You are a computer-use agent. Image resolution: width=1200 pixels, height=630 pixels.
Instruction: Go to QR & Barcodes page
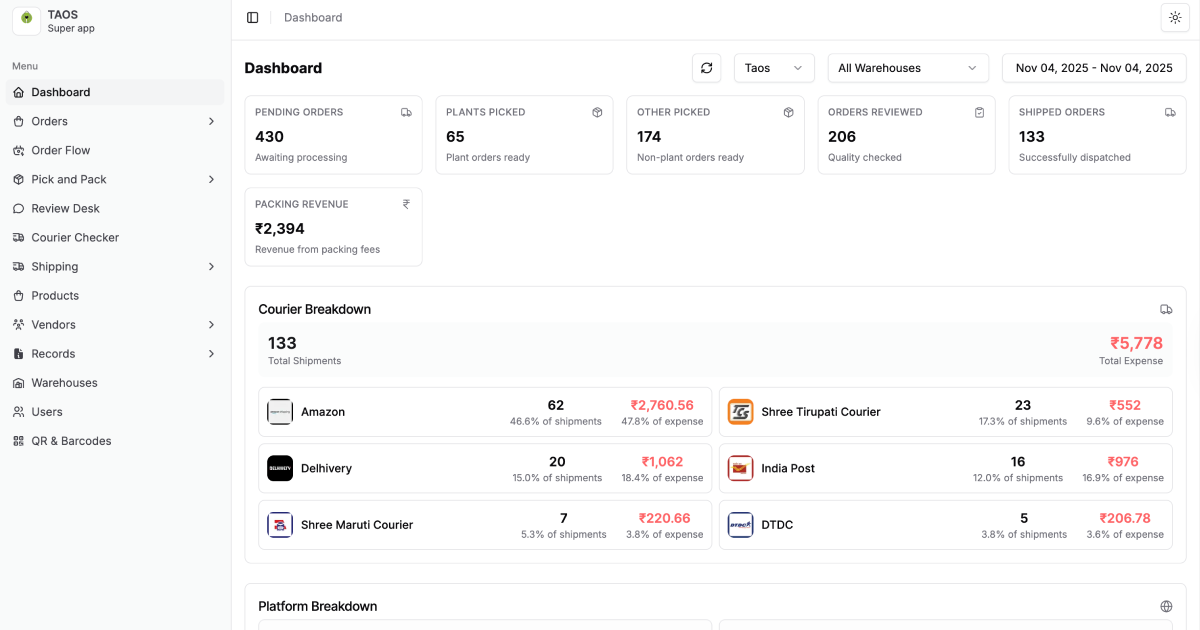71,441
